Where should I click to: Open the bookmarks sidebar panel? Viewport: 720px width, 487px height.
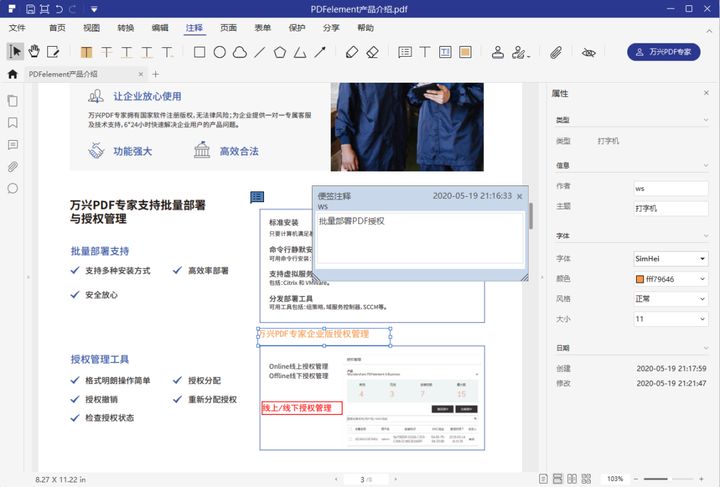point(13,123)
